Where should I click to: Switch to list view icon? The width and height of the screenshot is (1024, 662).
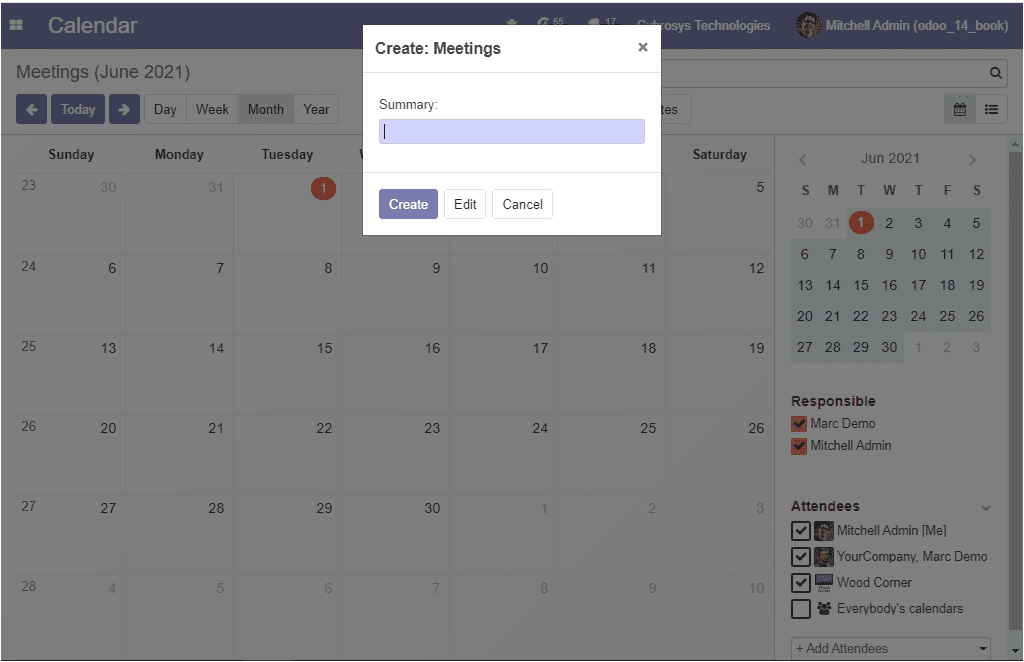pos(991,110)
